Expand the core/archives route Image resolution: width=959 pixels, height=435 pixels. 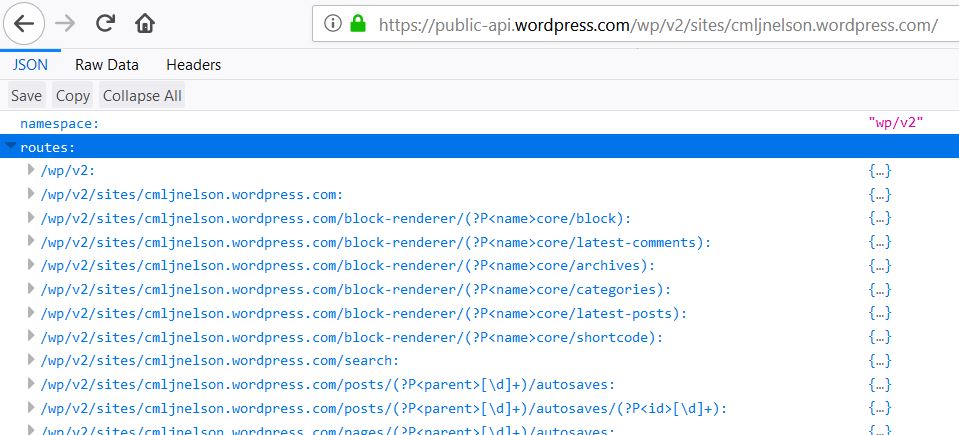point(31,265)
